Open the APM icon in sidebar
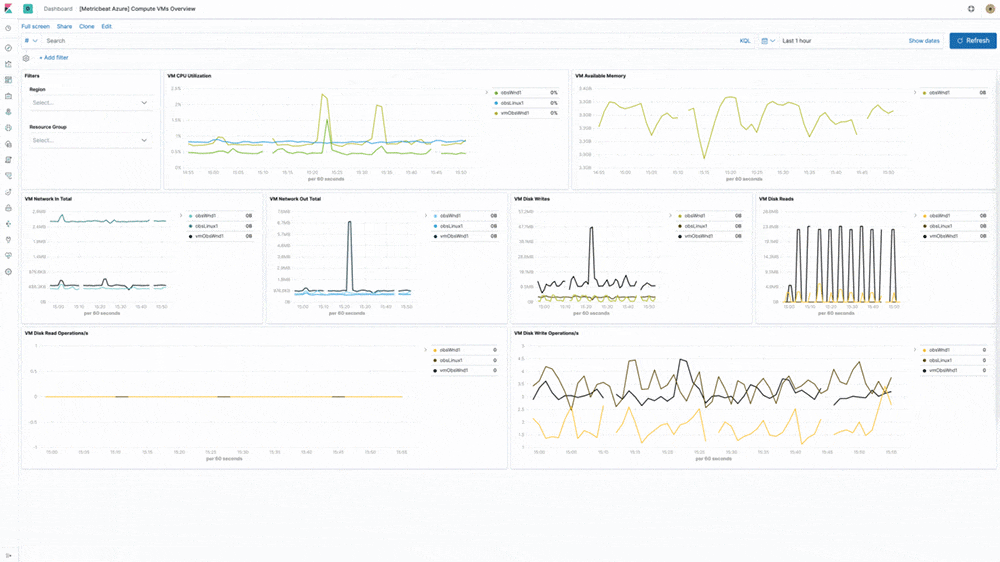This screenshot has height=562, width=1000. point(8,175)
